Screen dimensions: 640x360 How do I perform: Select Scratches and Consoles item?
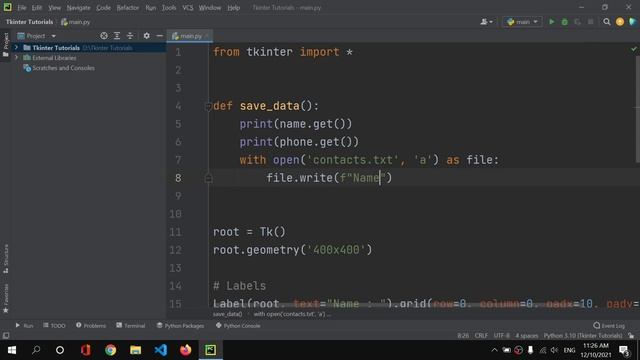pyautogui.click(x=63, y=68)
